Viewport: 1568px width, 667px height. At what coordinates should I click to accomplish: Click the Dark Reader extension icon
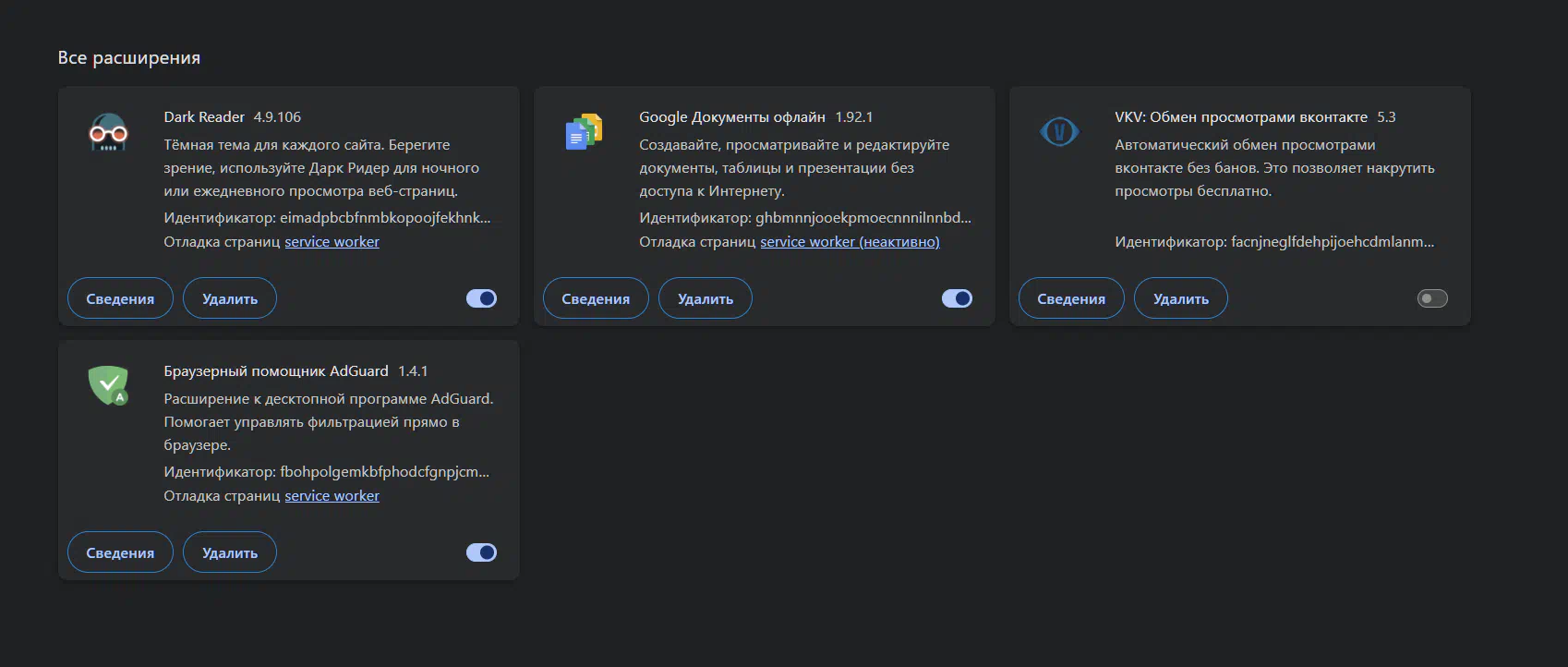click(108, 132)
